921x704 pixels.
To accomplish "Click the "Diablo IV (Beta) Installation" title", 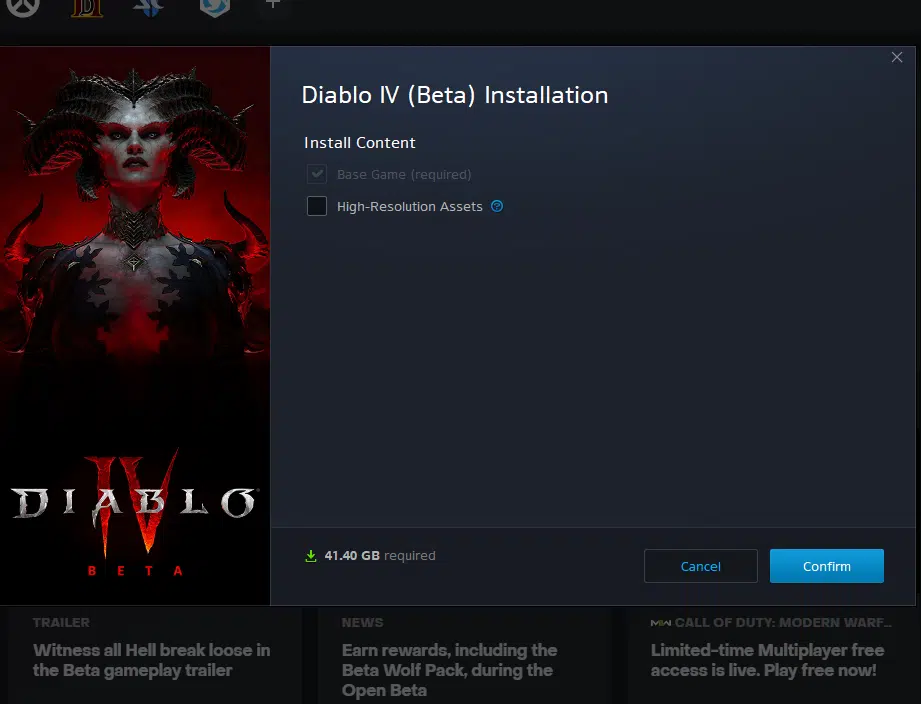I will point(455,95).
